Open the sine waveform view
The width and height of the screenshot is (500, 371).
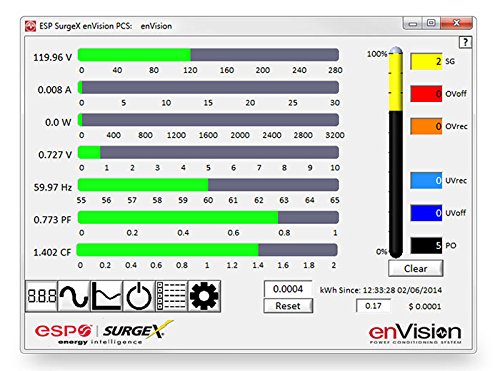coord(74,296)
